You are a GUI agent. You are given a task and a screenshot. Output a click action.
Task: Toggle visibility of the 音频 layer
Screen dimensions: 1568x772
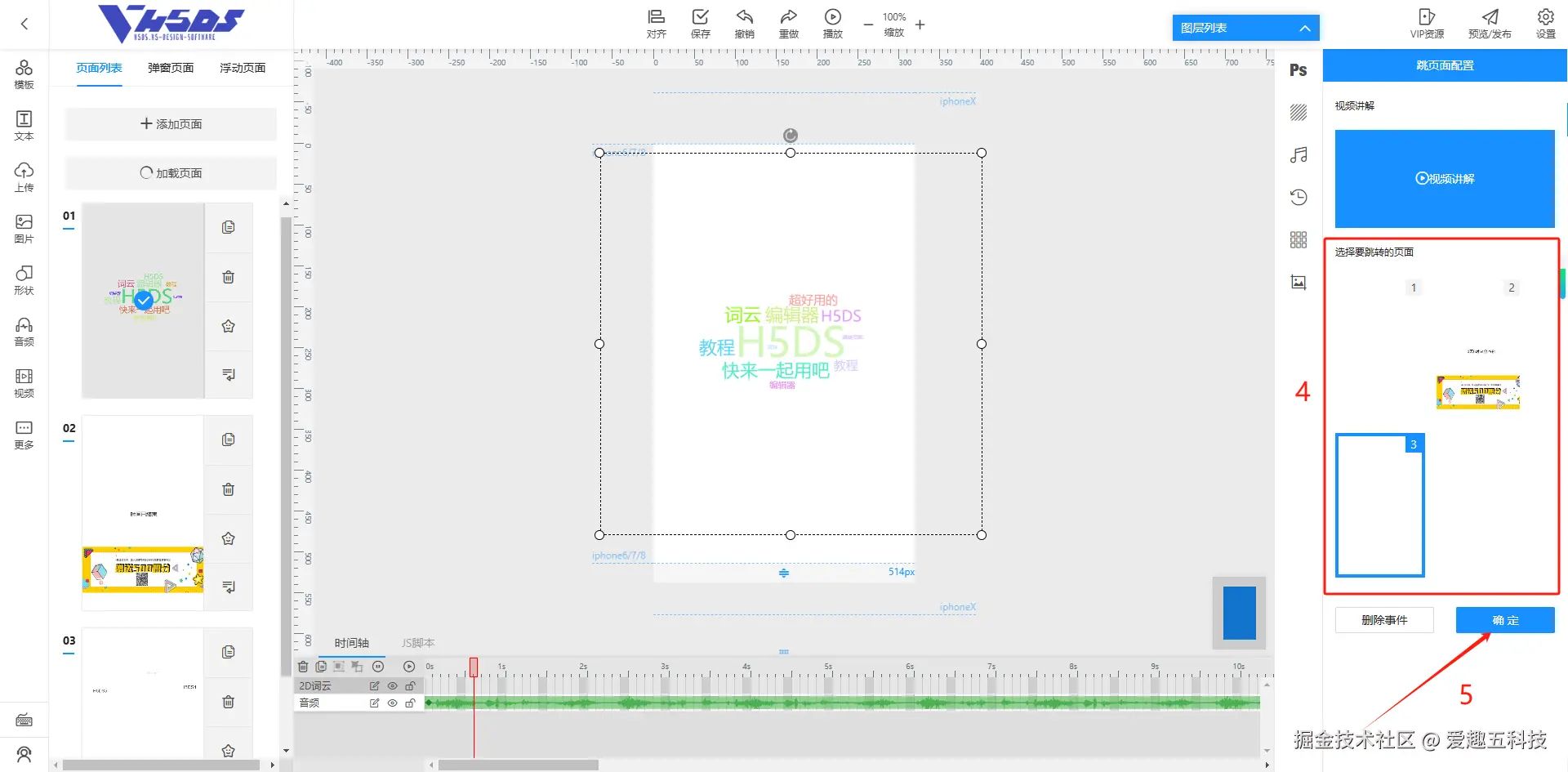[392, 703]
